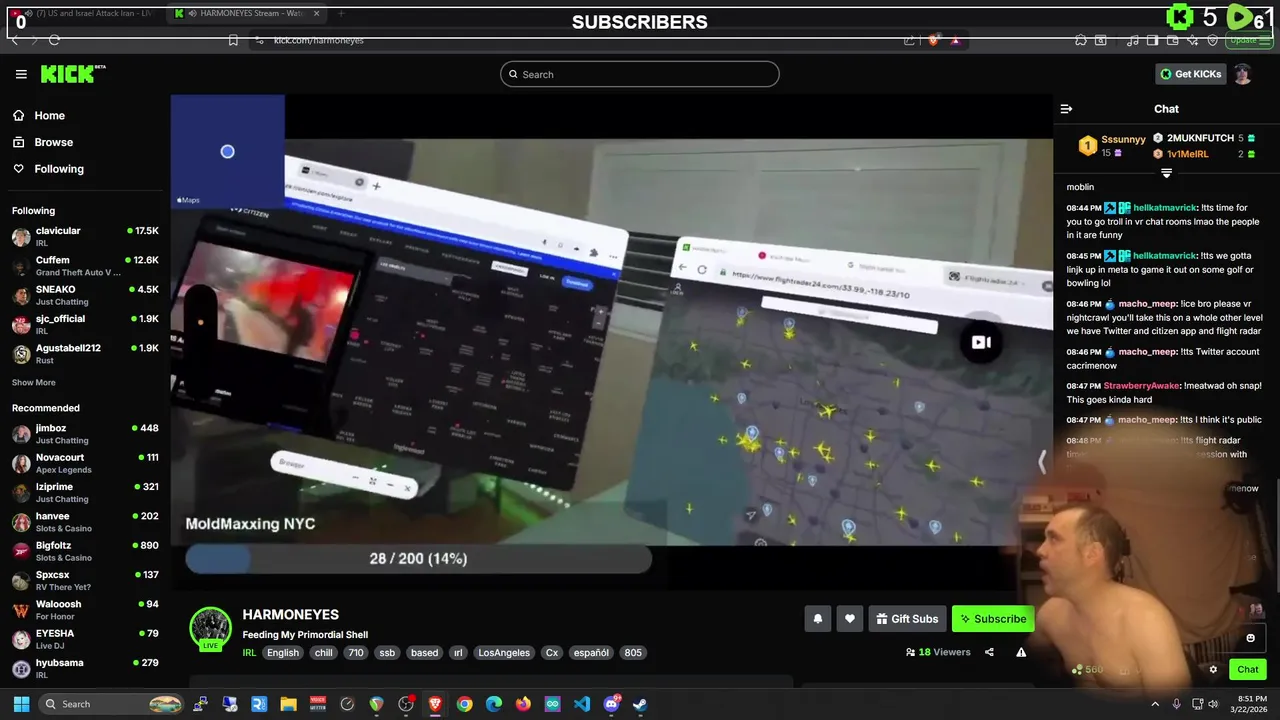This screenshot has height=720, width=1280.
Task: Click the green Chat send button
Action: pyautogui.click(x=1247, y=670)
